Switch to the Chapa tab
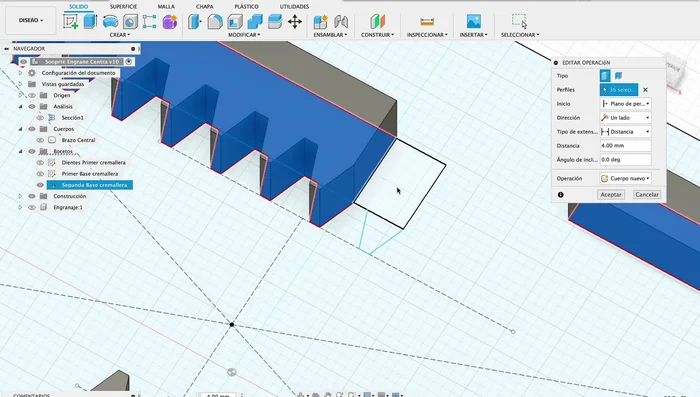The image size is (700, 397). tap(204, 6)
